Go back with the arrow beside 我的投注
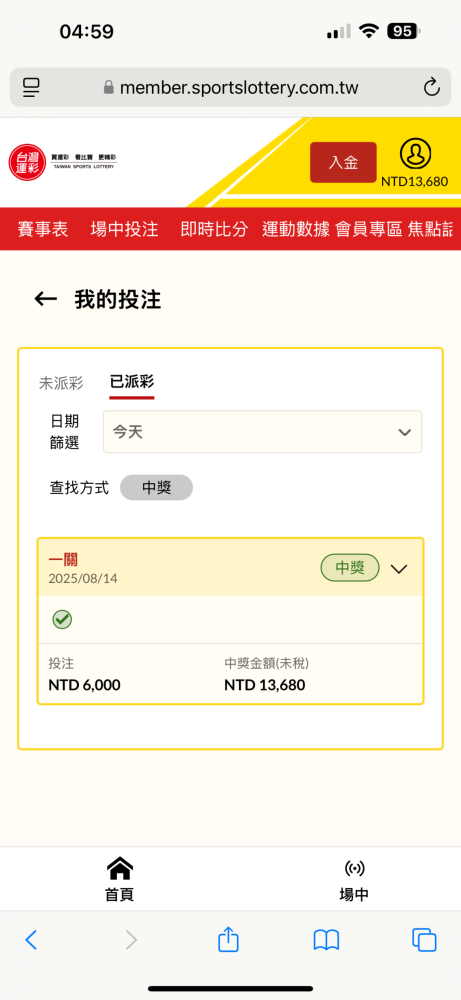The height and width of the screenshot is (1000, 461). [46, 299]
